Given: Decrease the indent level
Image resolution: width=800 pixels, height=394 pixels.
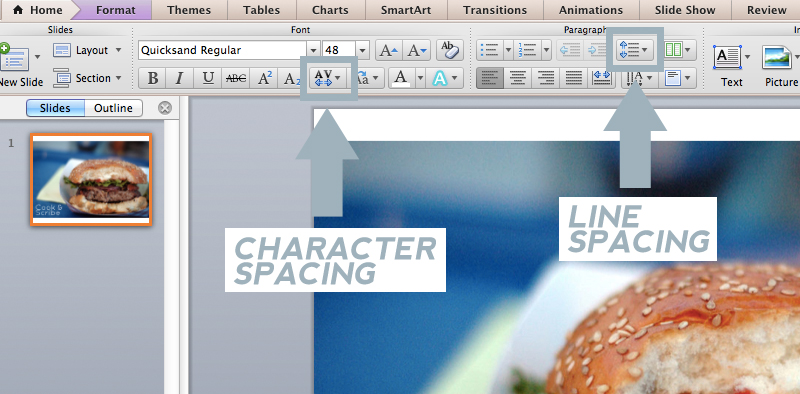Looking at the screenshot, I should point(570,50).
